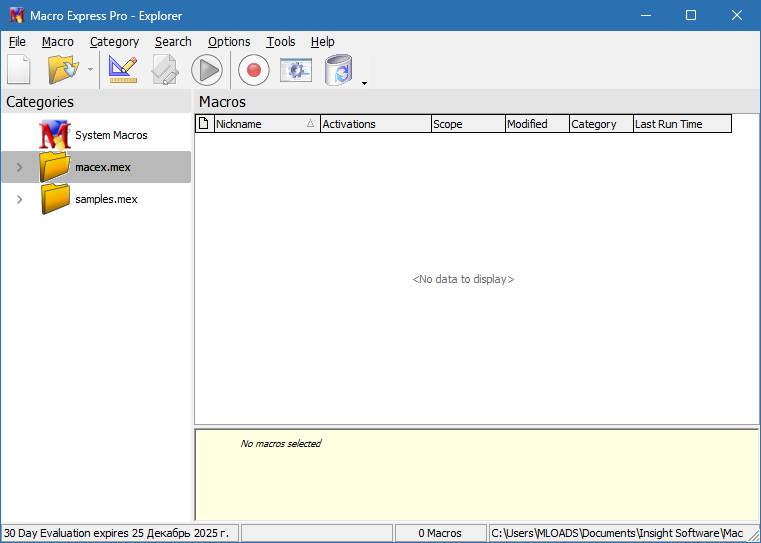Image resolution: width=761 pixels, height=543 pixels.
Task: Open the Options menu
Action: click(x=229, y=42)
